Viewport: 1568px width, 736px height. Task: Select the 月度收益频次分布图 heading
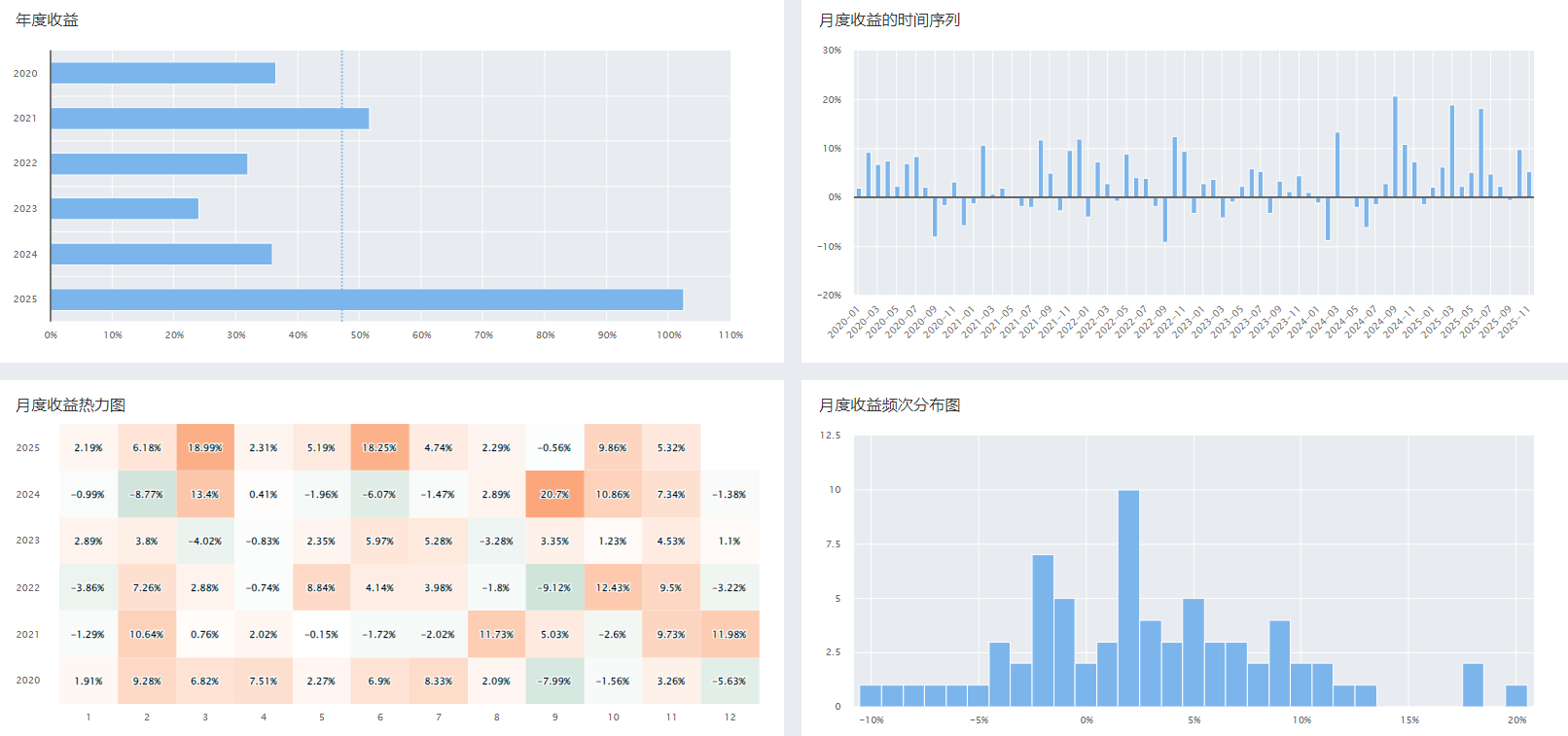pos(889,404)
